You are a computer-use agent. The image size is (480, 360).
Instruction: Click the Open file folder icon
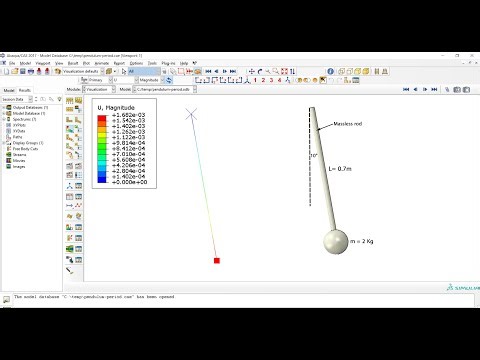coord(15,71)
